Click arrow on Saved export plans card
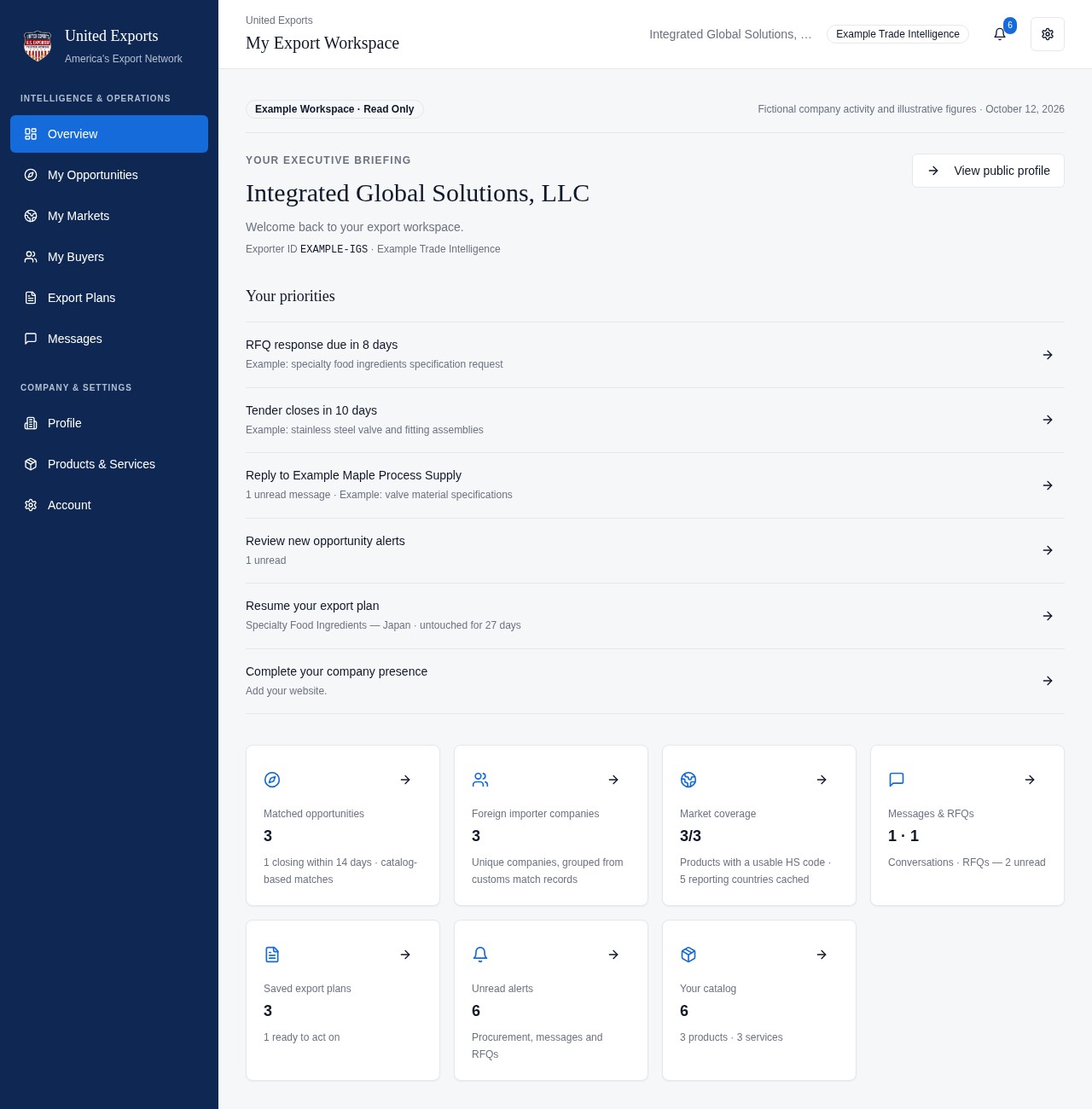The image size is (1092, 1109). [405, 955]
